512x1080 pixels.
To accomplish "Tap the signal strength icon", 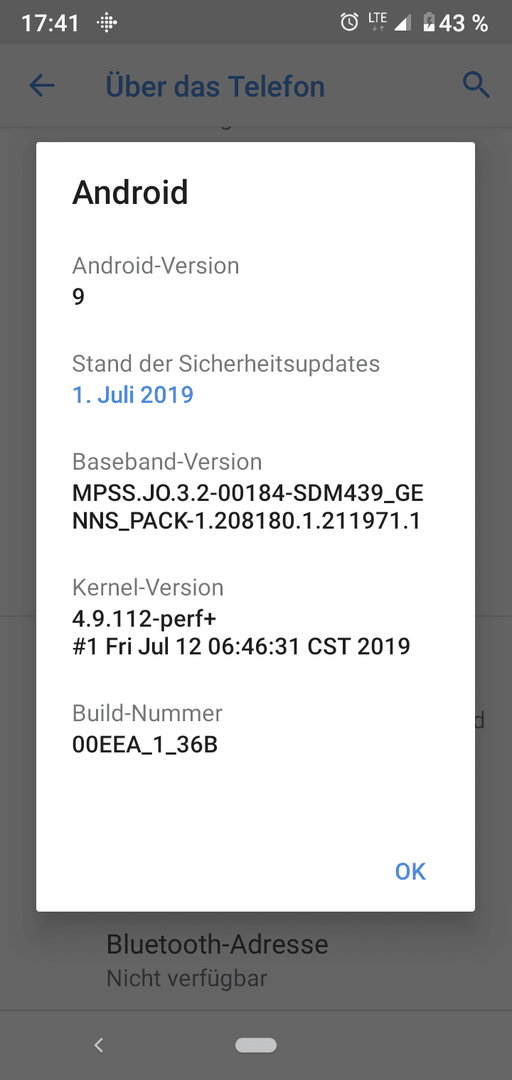I will (402, 23).
